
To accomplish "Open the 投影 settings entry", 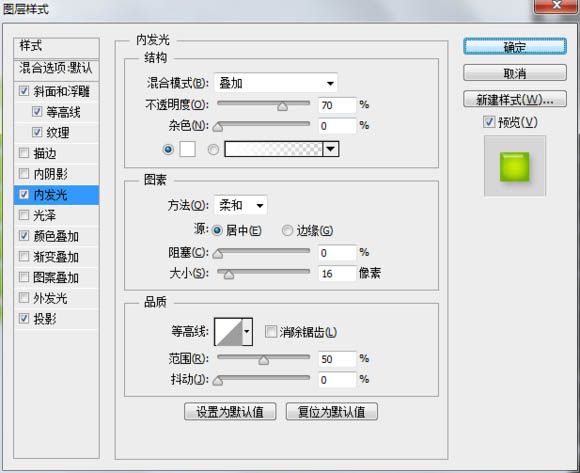I will click(45, 318).
